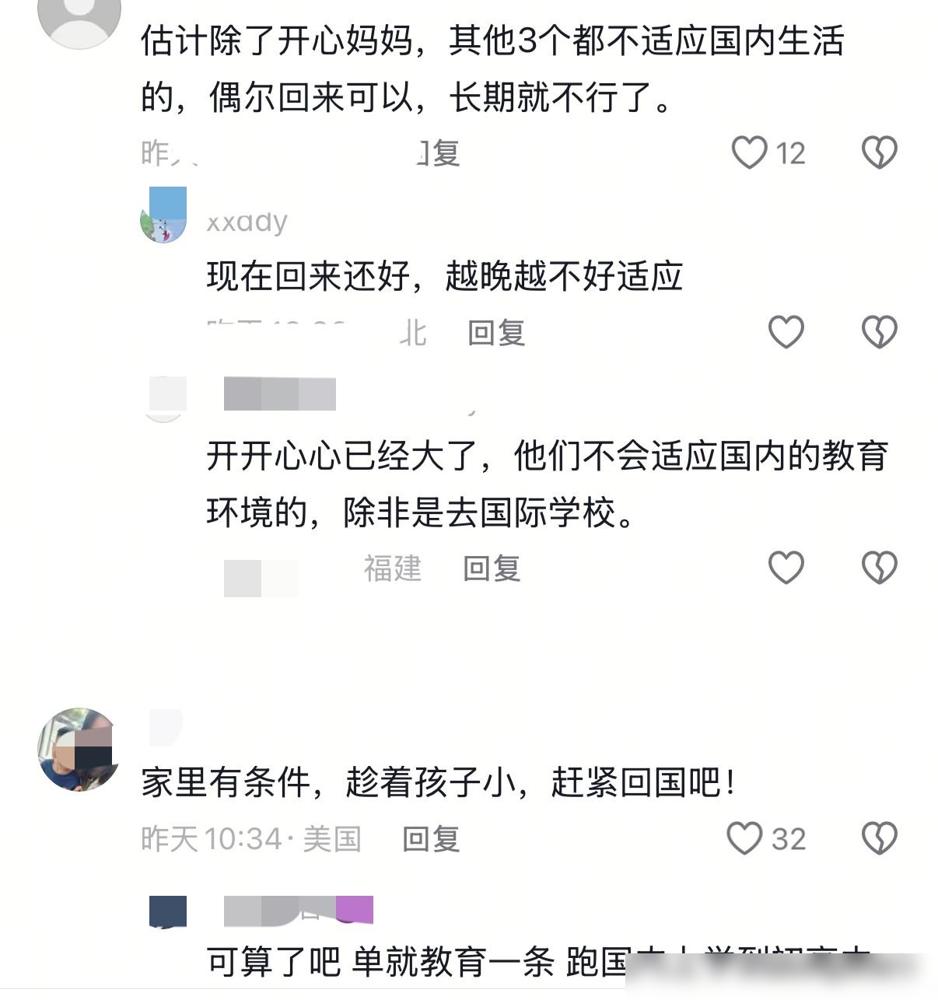Dislike the 福建 reply about 国际学校
Image resolution: width=938 pixels, height=1000 pixels.
(879, 568)
